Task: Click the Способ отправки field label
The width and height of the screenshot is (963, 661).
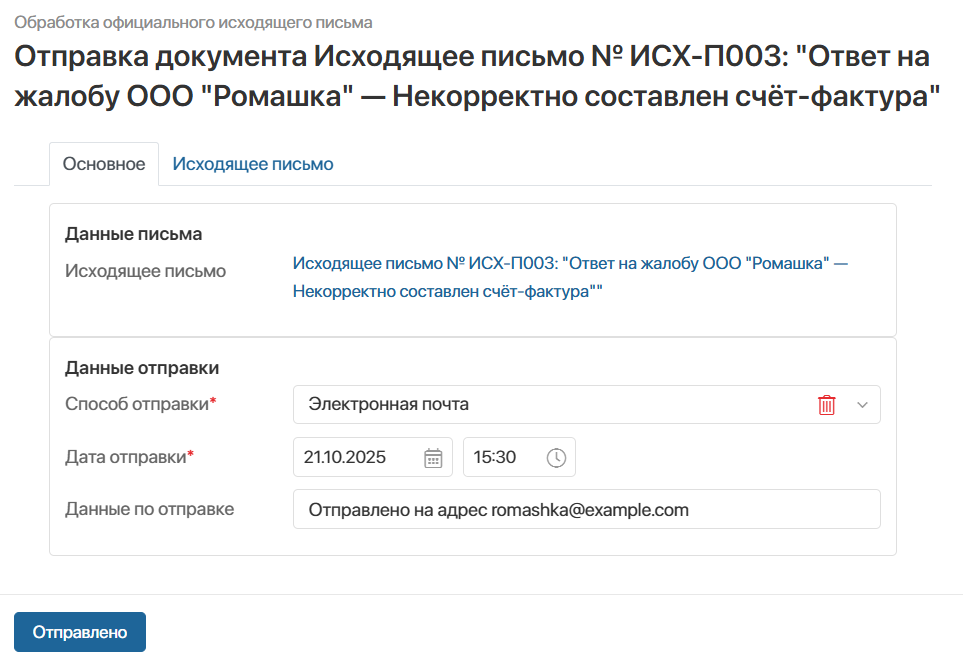Action: point(138,404)
